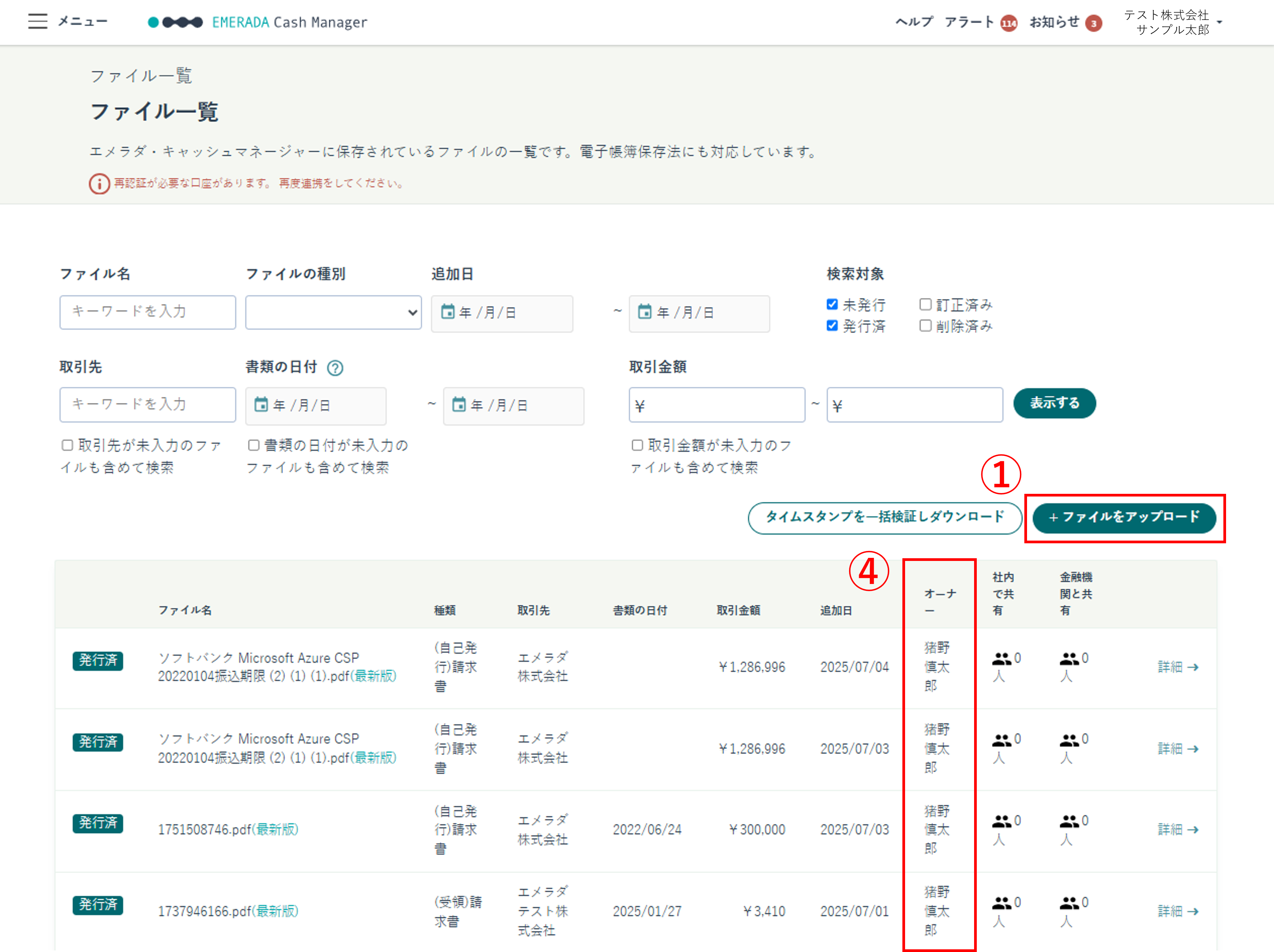Click 社内で共有 people icon for 1751508746.pdf
This screenshot has width=1274, height=952.
(1002, 822)
